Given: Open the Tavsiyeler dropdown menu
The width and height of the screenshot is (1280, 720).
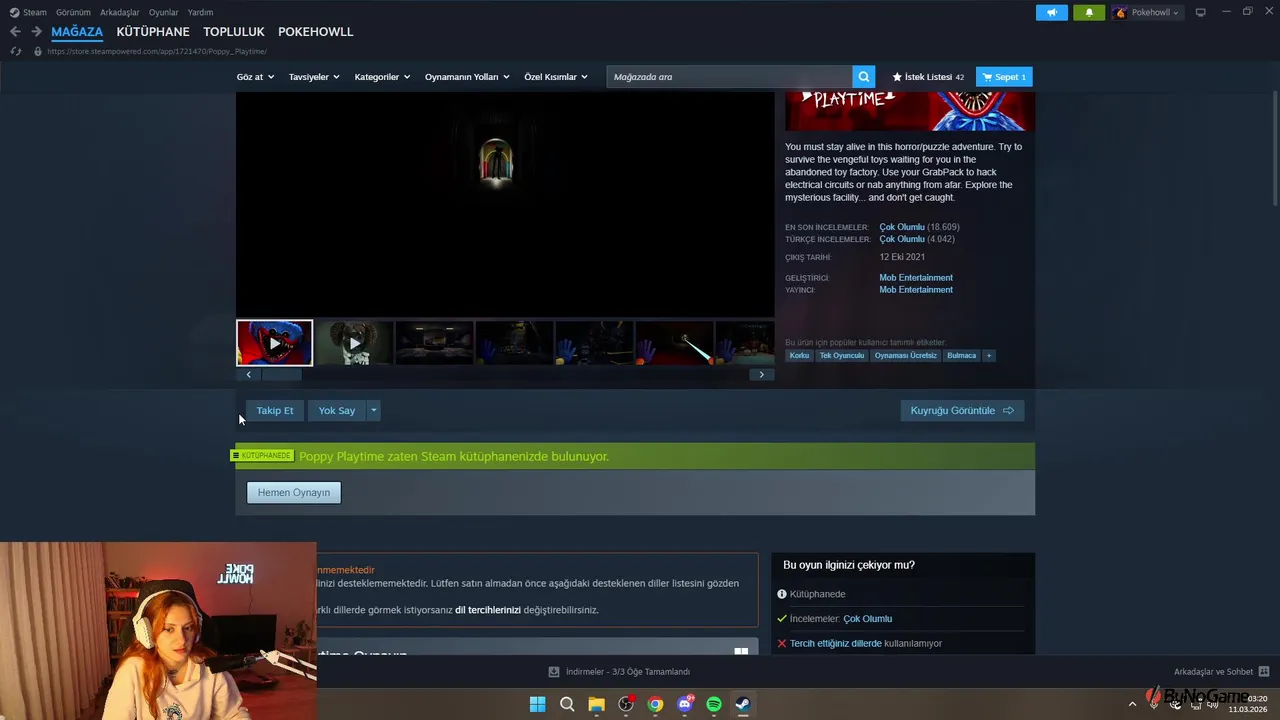Looking at the screenshot, I should [314, 77].
